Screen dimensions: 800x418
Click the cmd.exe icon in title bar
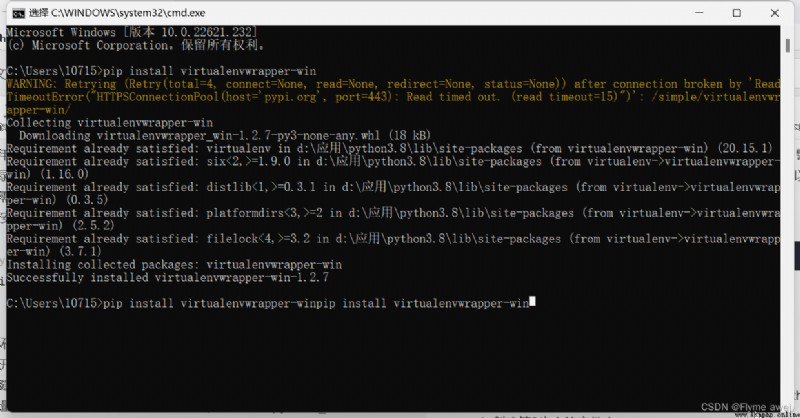[x=19, y=13]
